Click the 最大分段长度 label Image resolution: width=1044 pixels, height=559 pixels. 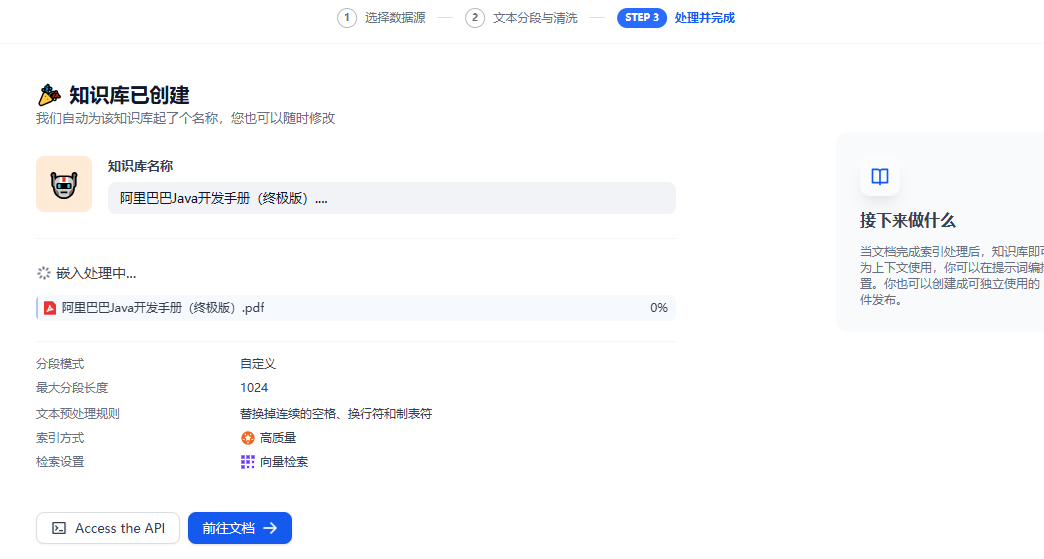point(72,388)
